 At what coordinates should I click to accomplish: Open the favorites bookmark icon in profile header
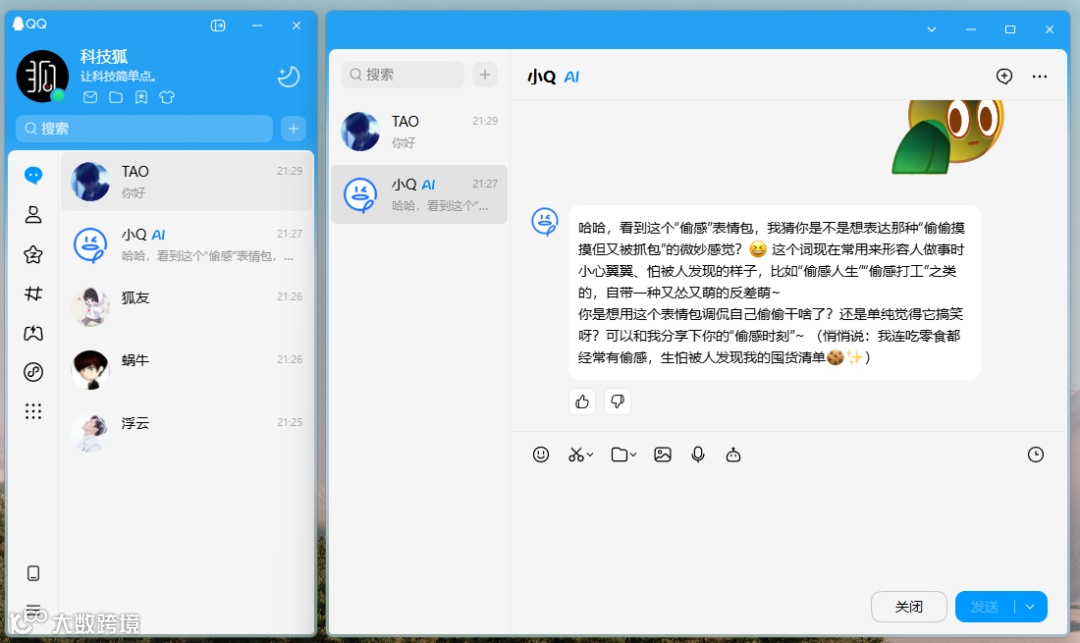141,97
